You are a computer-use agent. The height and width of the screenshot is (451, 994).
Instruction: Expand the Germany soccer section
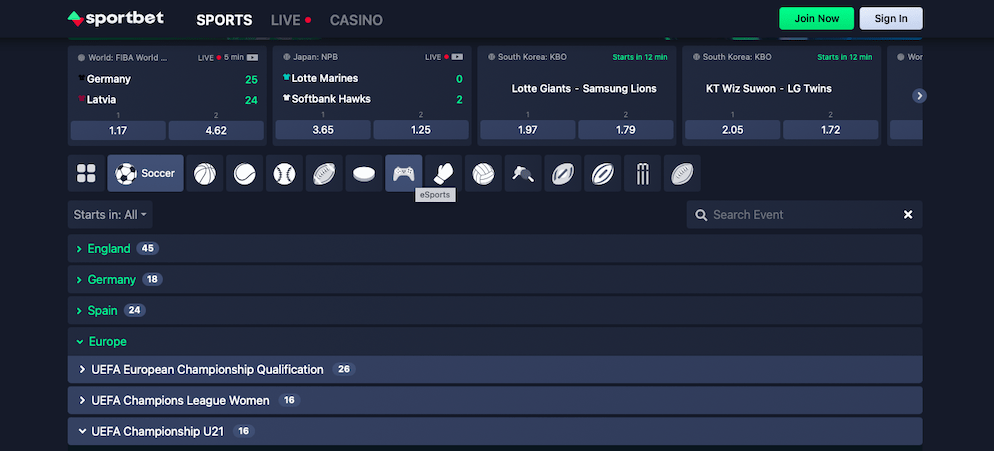[x=495, y=280]
